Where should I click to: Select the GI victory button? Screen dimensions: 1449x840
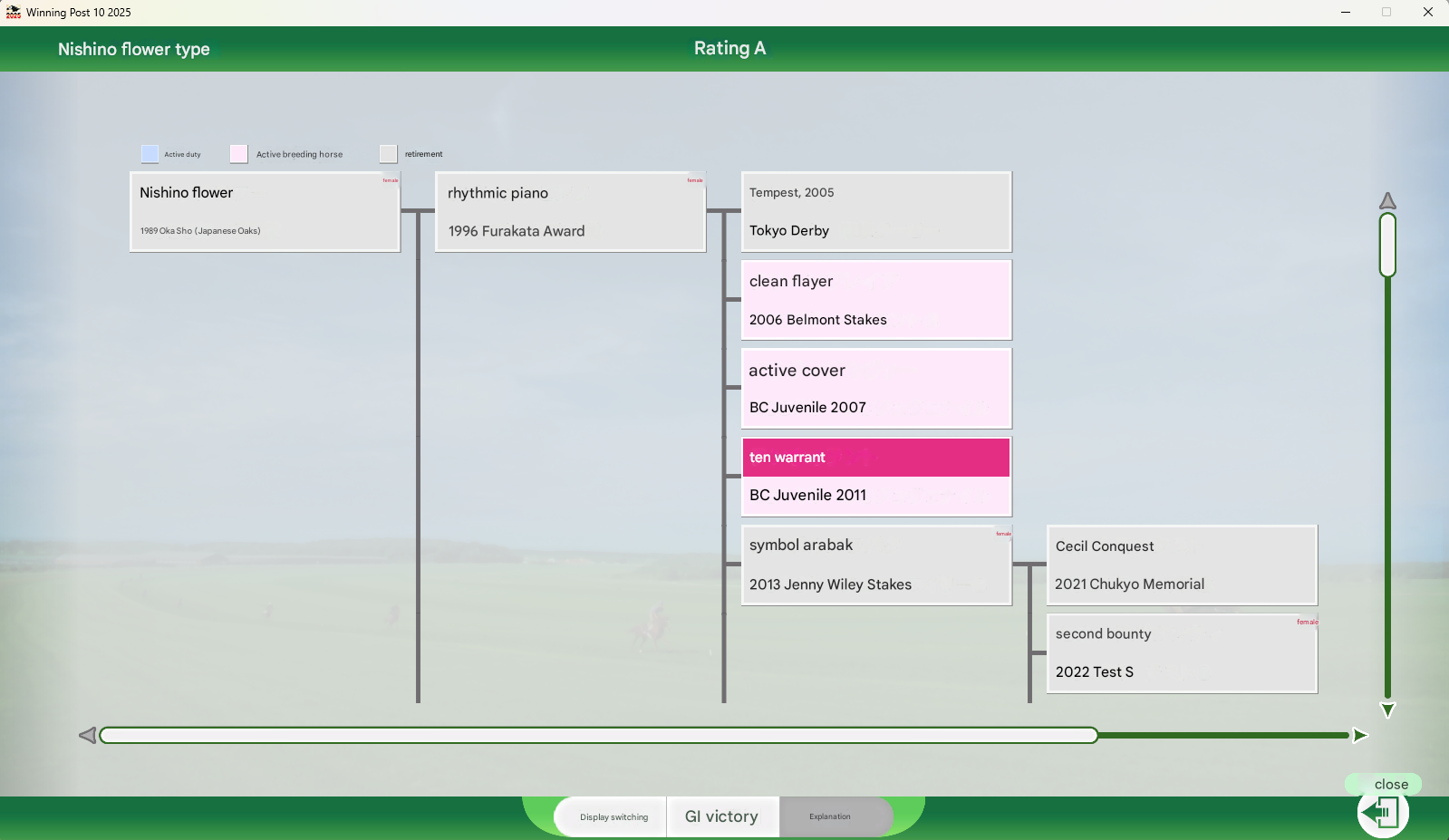722,816
